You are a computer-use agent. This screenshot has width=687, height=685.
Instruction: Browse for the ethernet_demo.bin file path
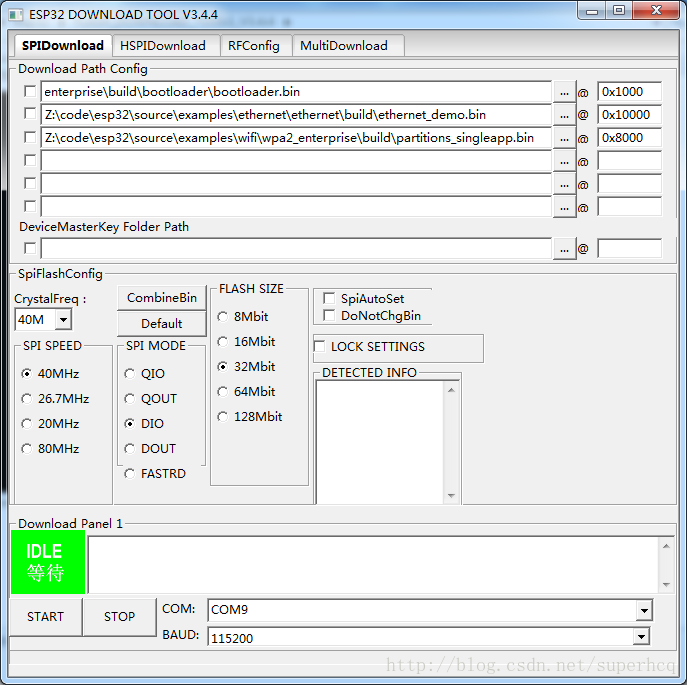tap(564, 115)
